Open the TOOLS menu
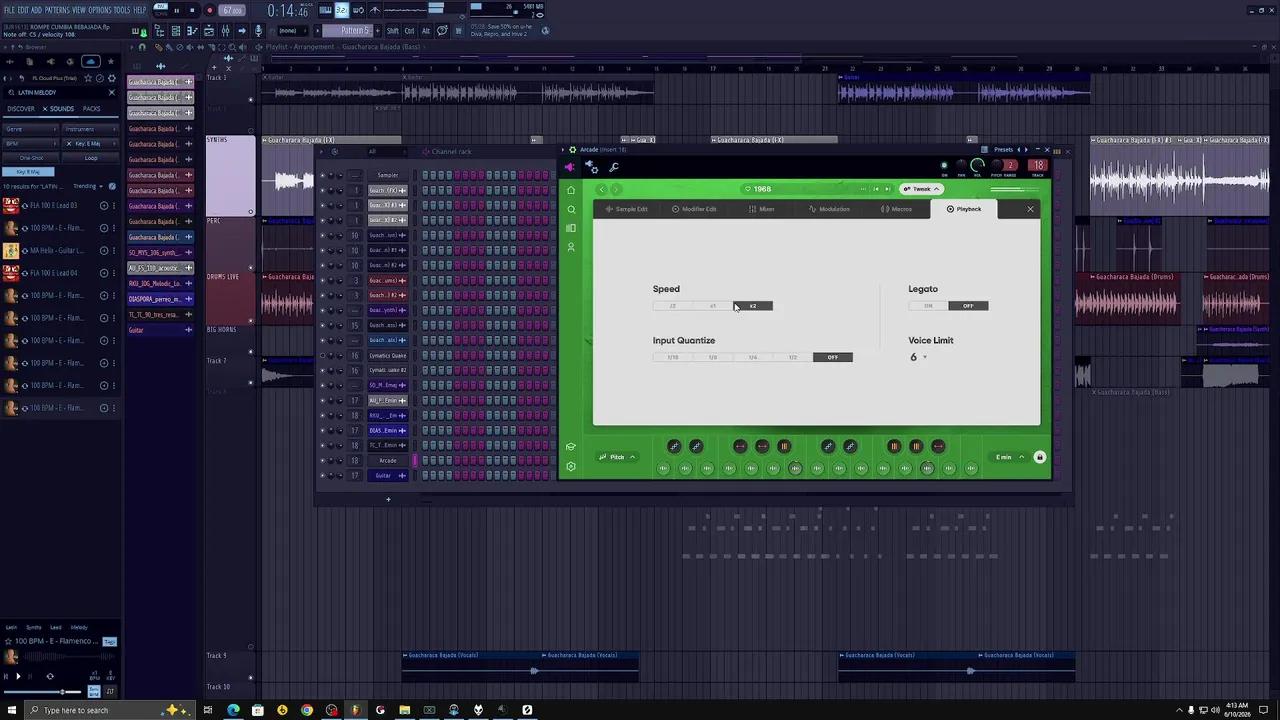Viewport: 1280px width, 720px height. pos(122,10)
